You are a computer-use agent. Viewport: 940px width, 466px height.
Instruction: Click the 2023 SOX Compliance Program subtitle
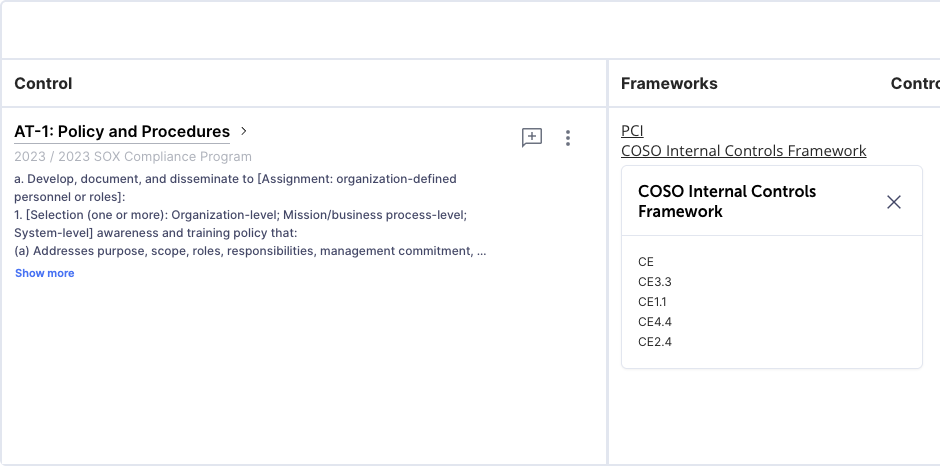click(x=133, y=157)
